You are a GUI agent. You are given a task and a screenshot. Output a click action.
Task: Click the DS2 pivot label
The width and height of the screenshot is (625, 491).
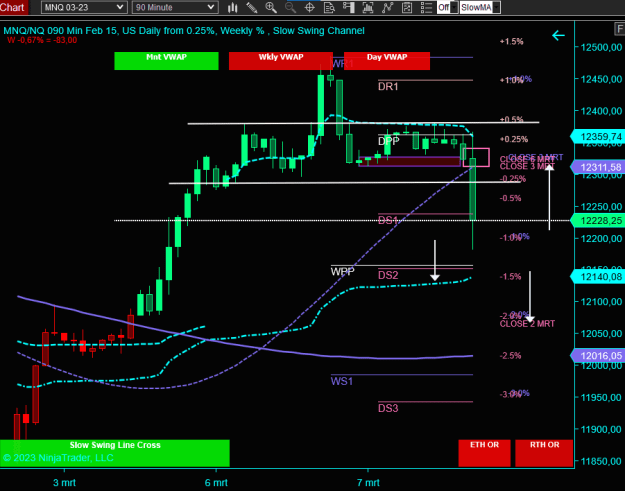[388, 275]
